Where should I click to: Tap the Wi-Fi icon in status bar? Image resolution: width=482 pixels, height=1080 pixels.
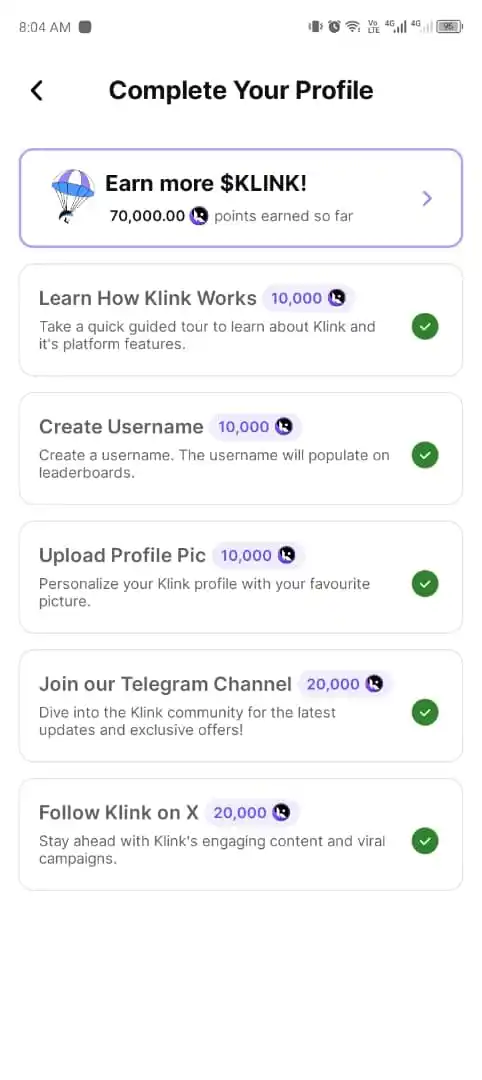coord(353,27)
